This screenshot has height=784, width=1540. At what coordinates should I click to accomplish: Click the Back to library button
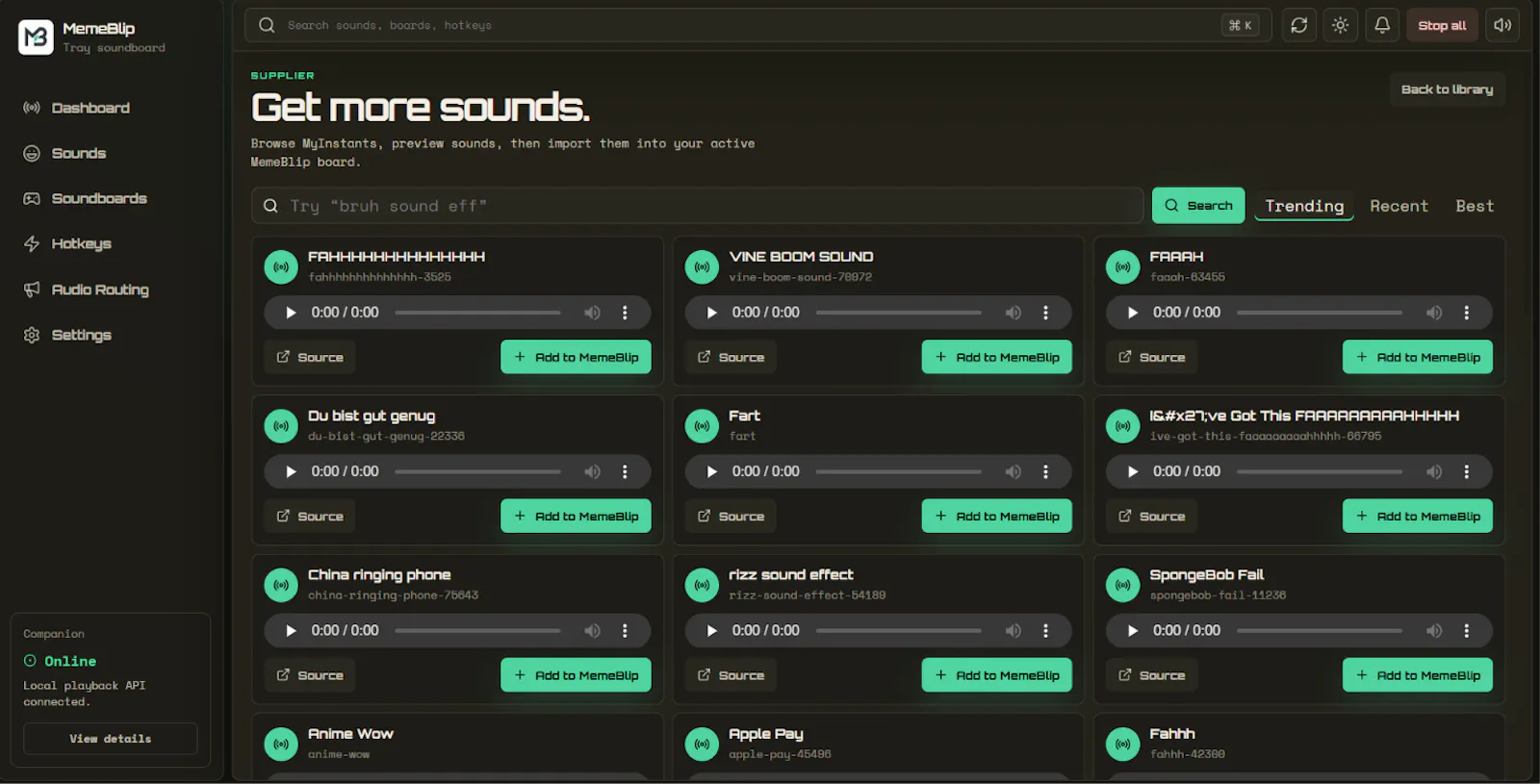point(1447,89)
